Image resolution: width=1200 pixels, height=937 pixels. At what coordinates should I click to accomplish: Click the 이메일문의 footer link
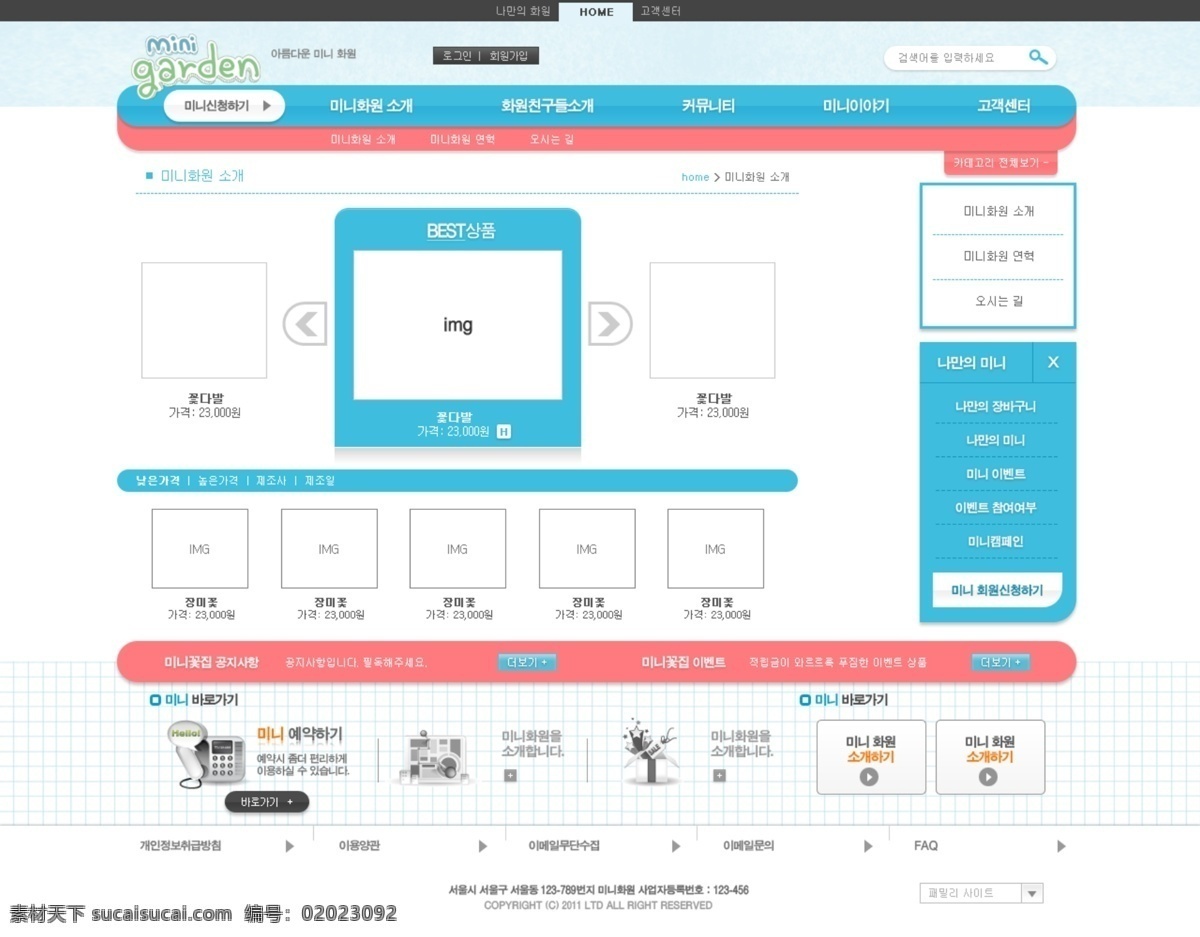tap(748, 846)
